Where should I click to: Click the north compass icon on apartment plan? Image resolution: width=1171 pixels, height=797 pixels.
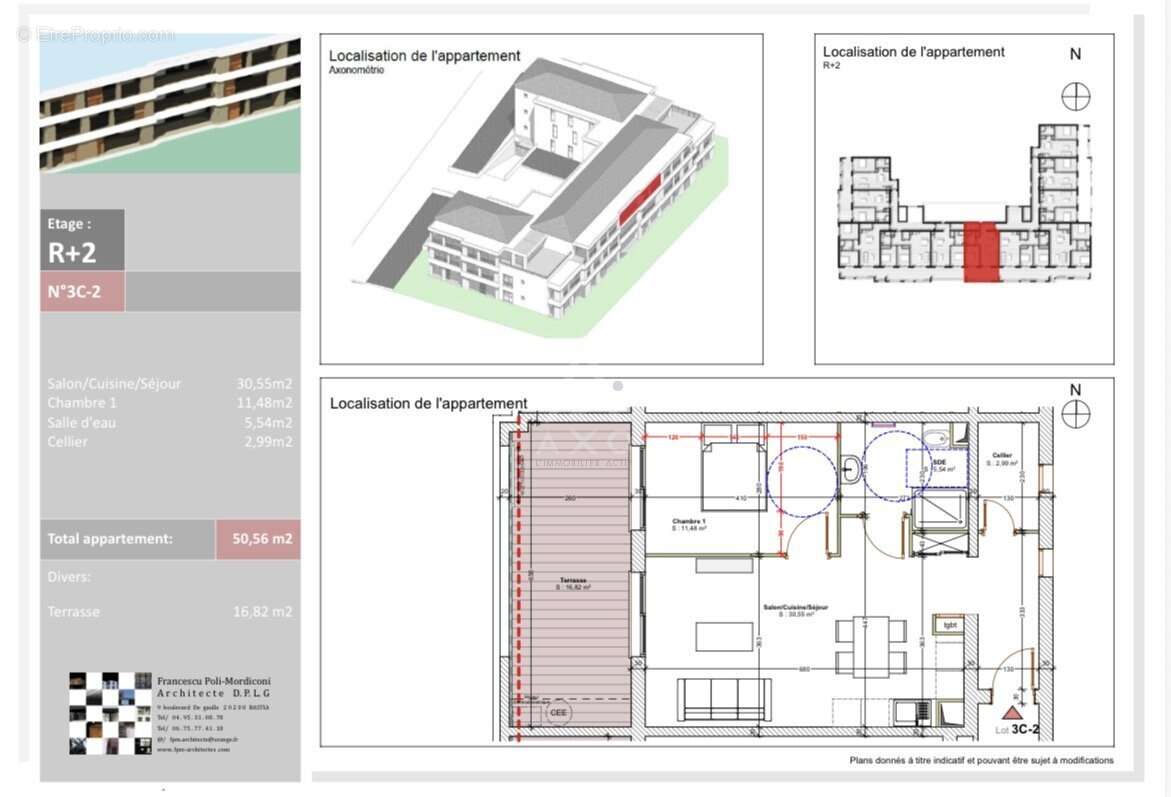1075,414
